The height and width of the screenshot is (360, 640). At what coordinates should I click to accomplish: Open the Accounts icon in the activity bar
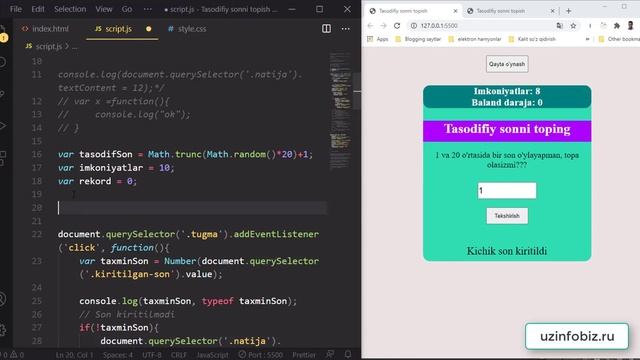(2, 299)
